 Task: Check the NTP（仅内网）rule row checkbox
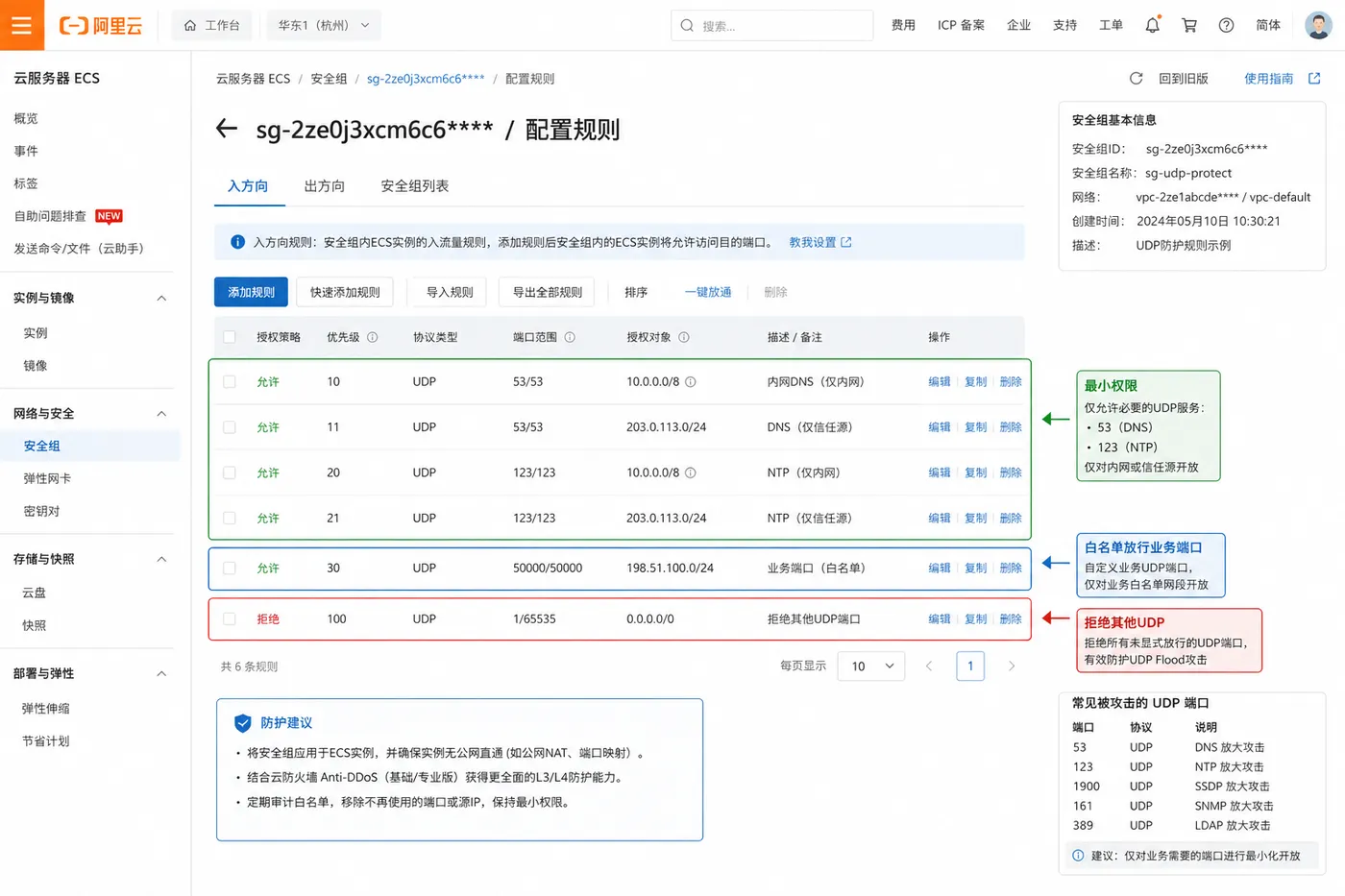(230, 472)
